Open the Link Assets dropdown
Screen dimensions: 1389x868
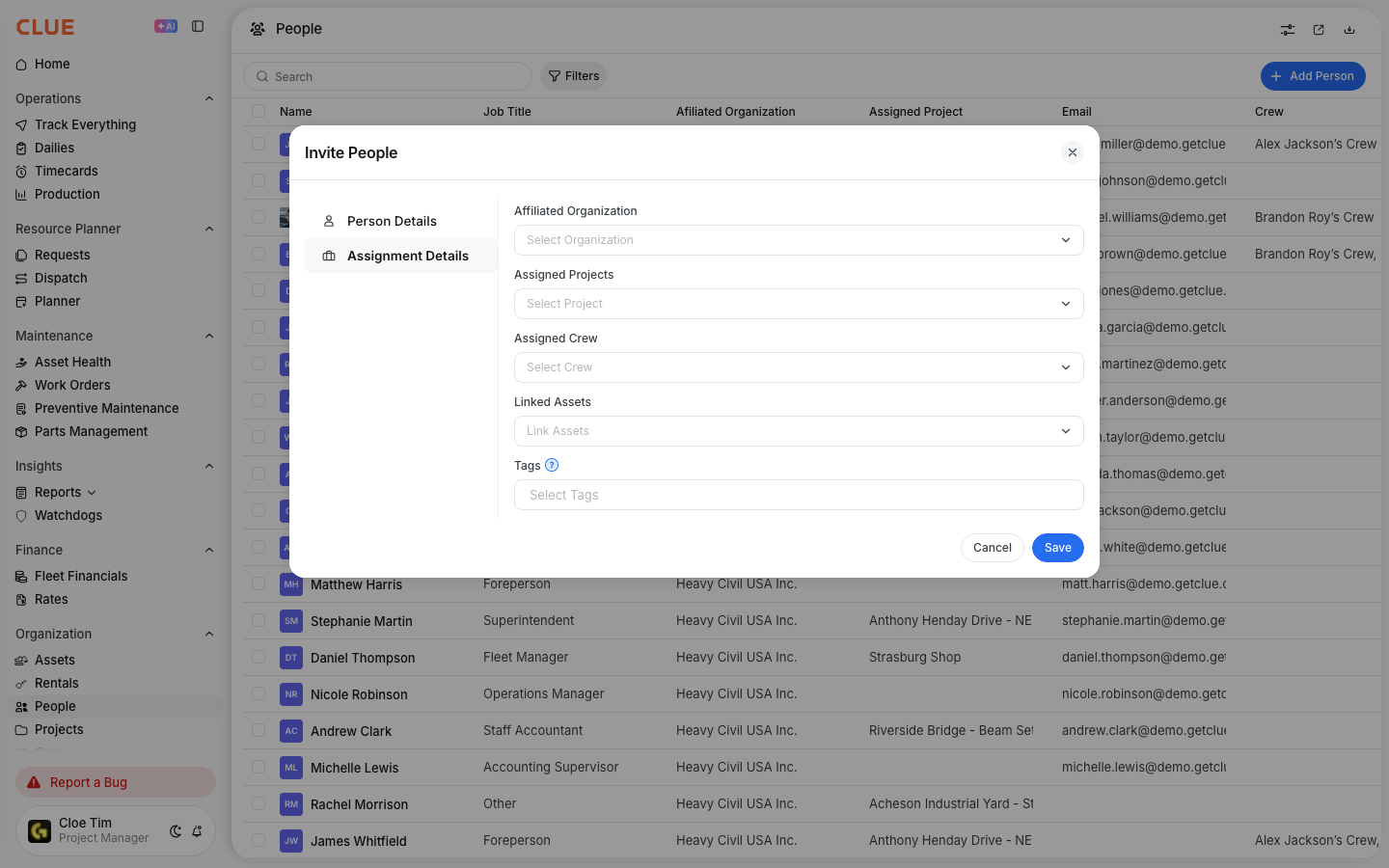coord(799,431)
